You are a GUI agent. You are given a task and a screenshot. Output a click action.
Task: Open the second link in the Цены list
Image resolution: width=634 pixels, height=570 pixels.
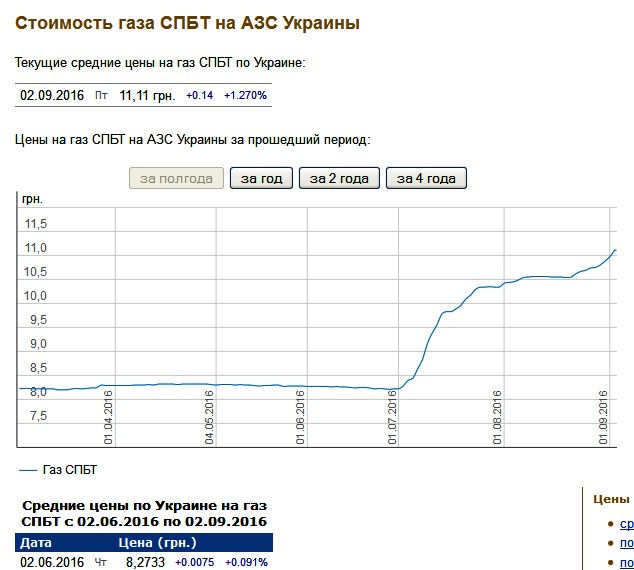(x=626, y=543)
